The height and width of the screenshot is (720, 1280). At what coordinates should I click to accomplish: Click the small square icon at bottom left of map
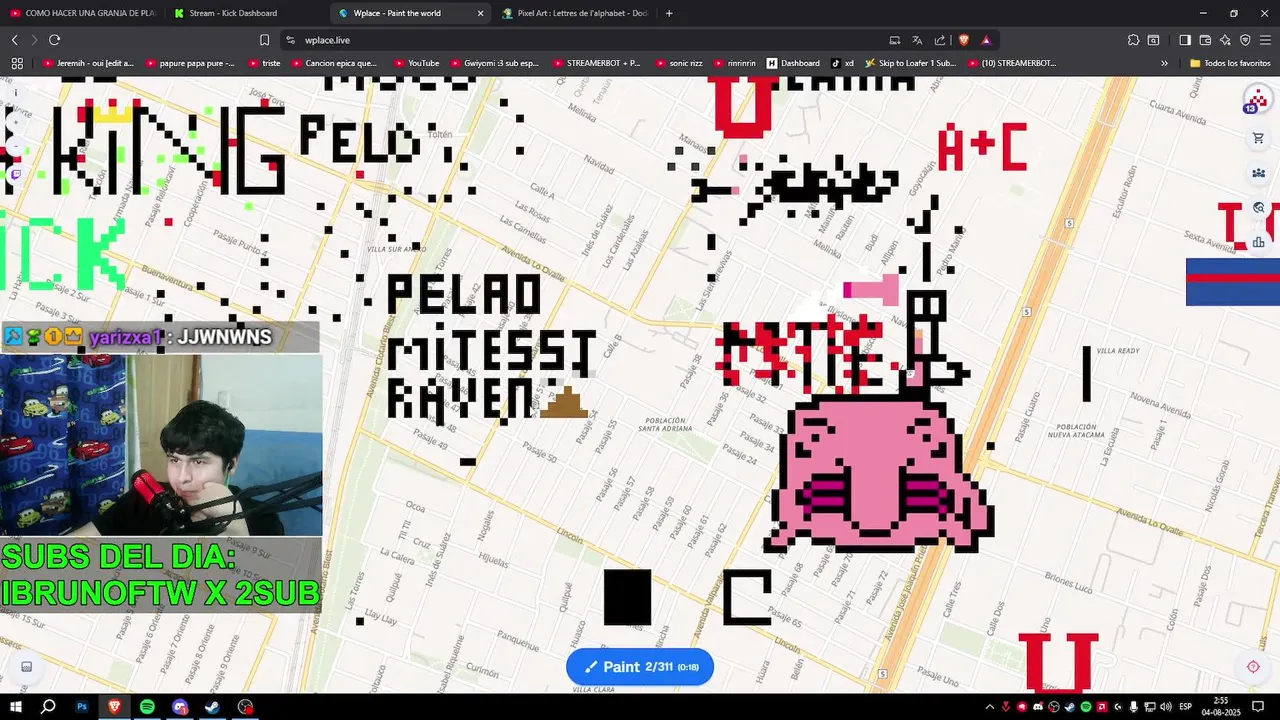click(26, 667)
